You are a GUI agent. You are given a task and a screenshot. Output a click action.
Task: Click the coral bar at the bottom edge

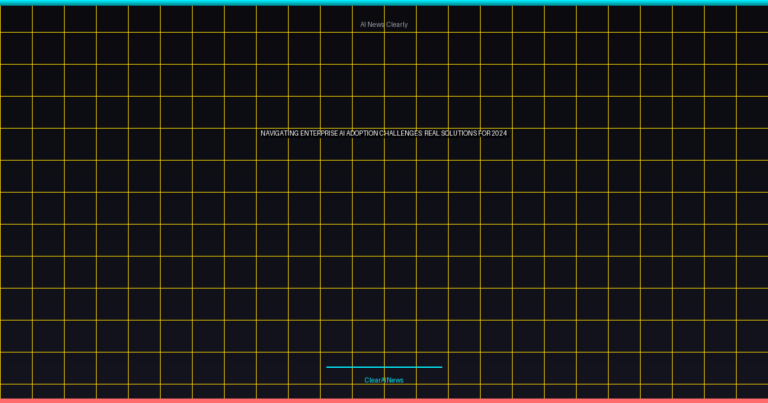[x=384, y=400]
